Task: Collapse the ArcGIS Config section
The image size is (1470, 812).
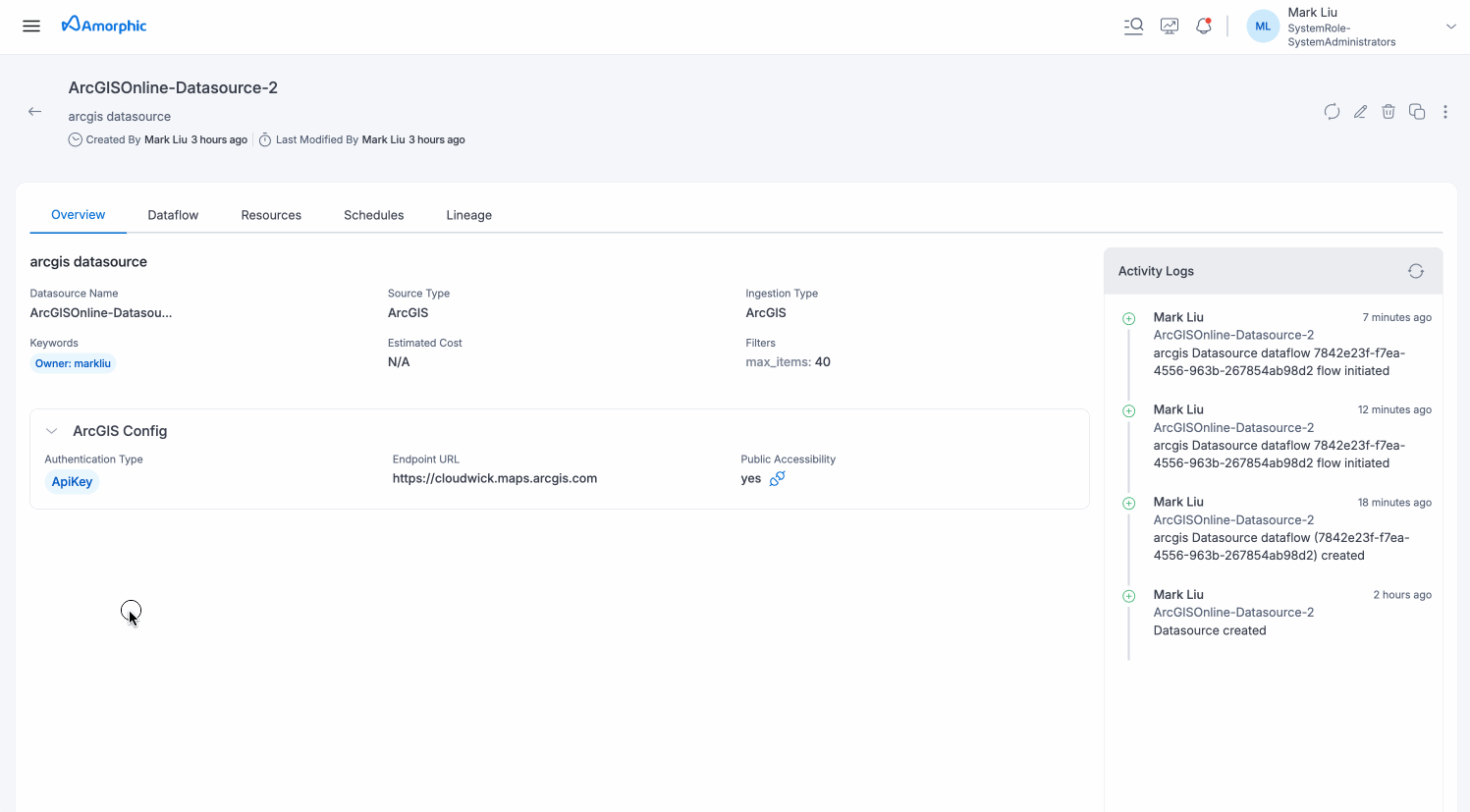Action: (52, 431)
